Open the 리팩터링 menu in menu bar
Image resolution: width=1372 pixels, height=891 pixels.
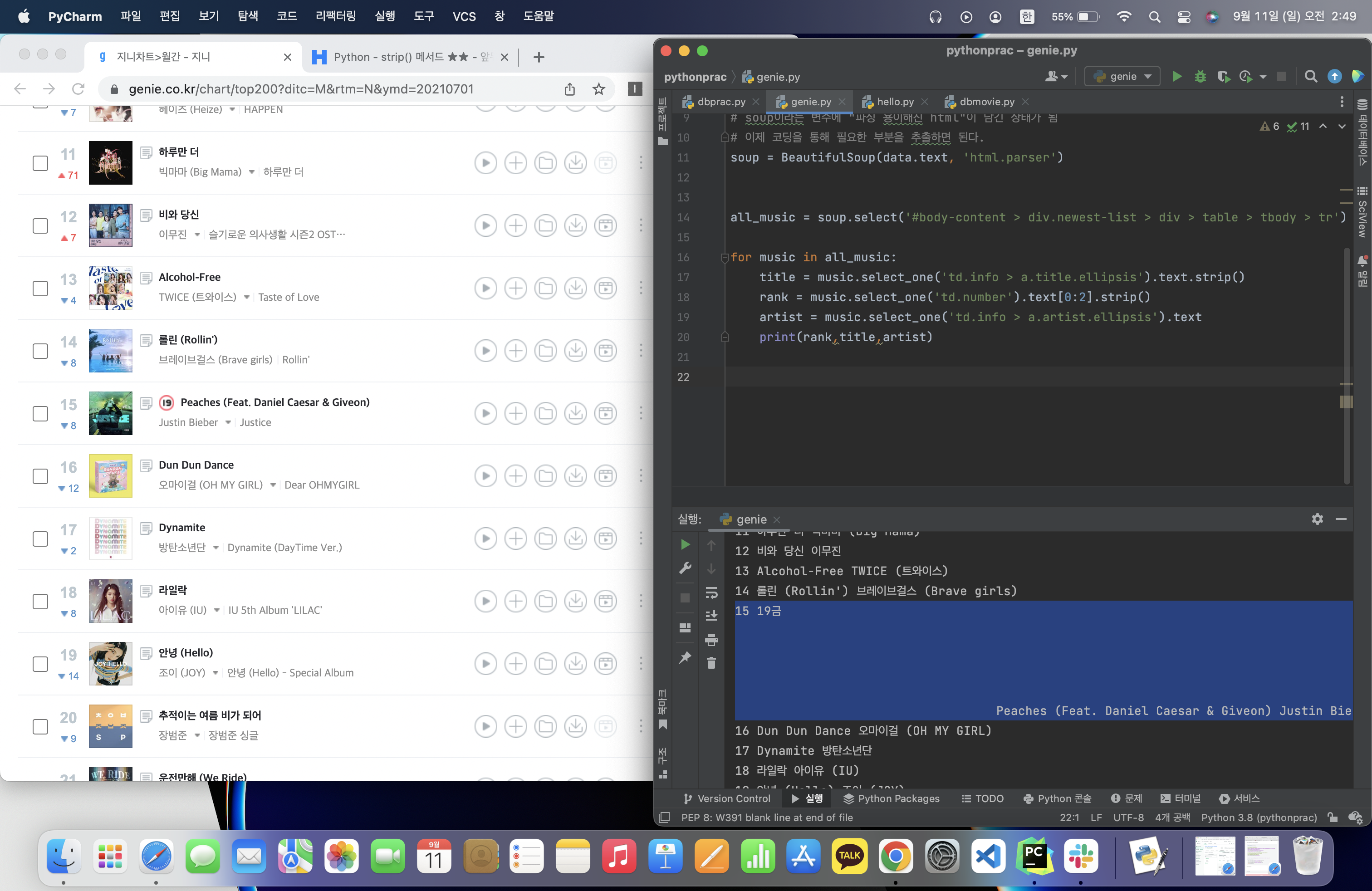pos(335,16)
